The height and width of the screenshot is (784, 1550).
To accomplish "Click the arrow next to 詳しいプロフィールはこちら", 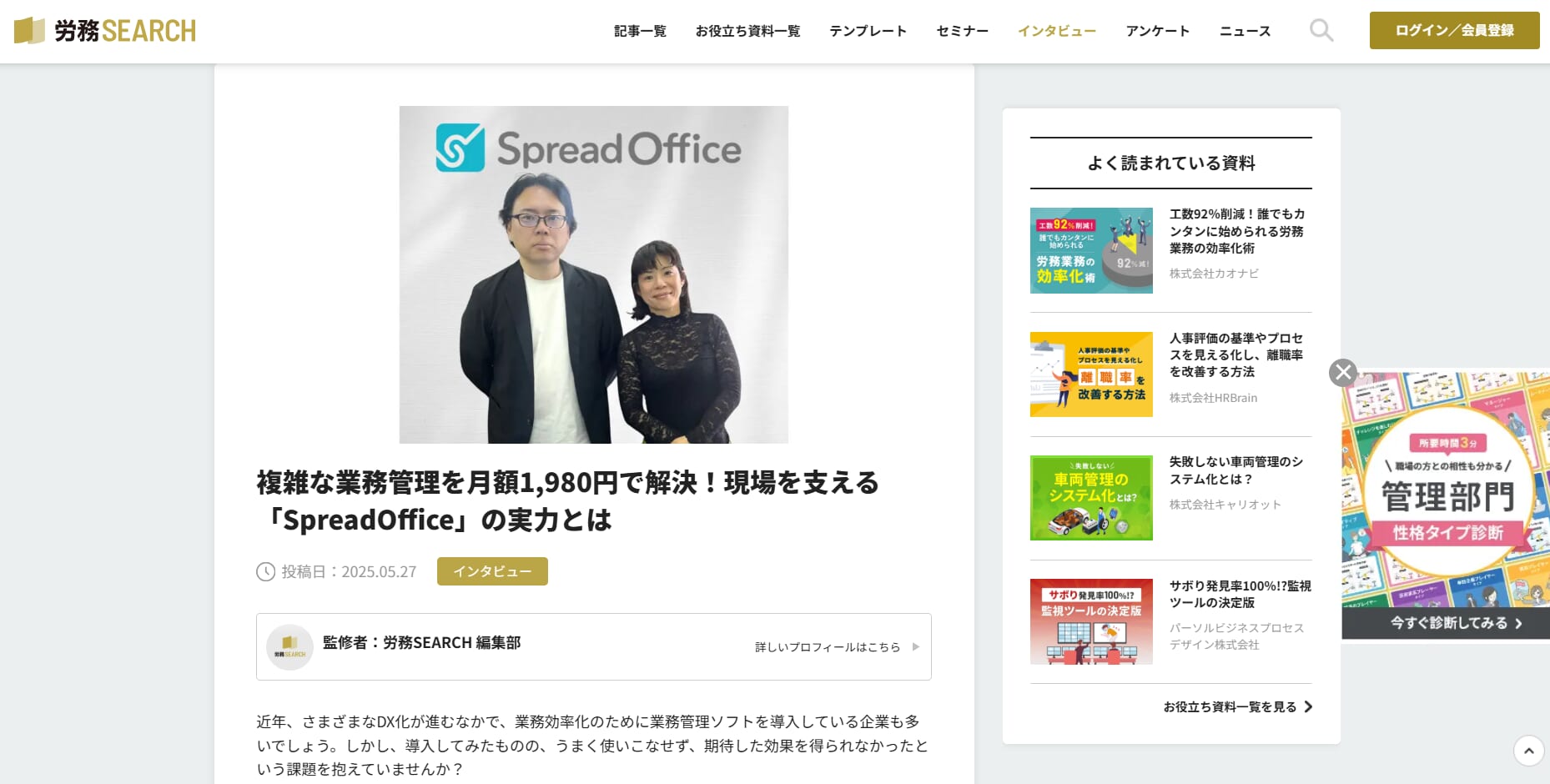I will pos(916,647).
